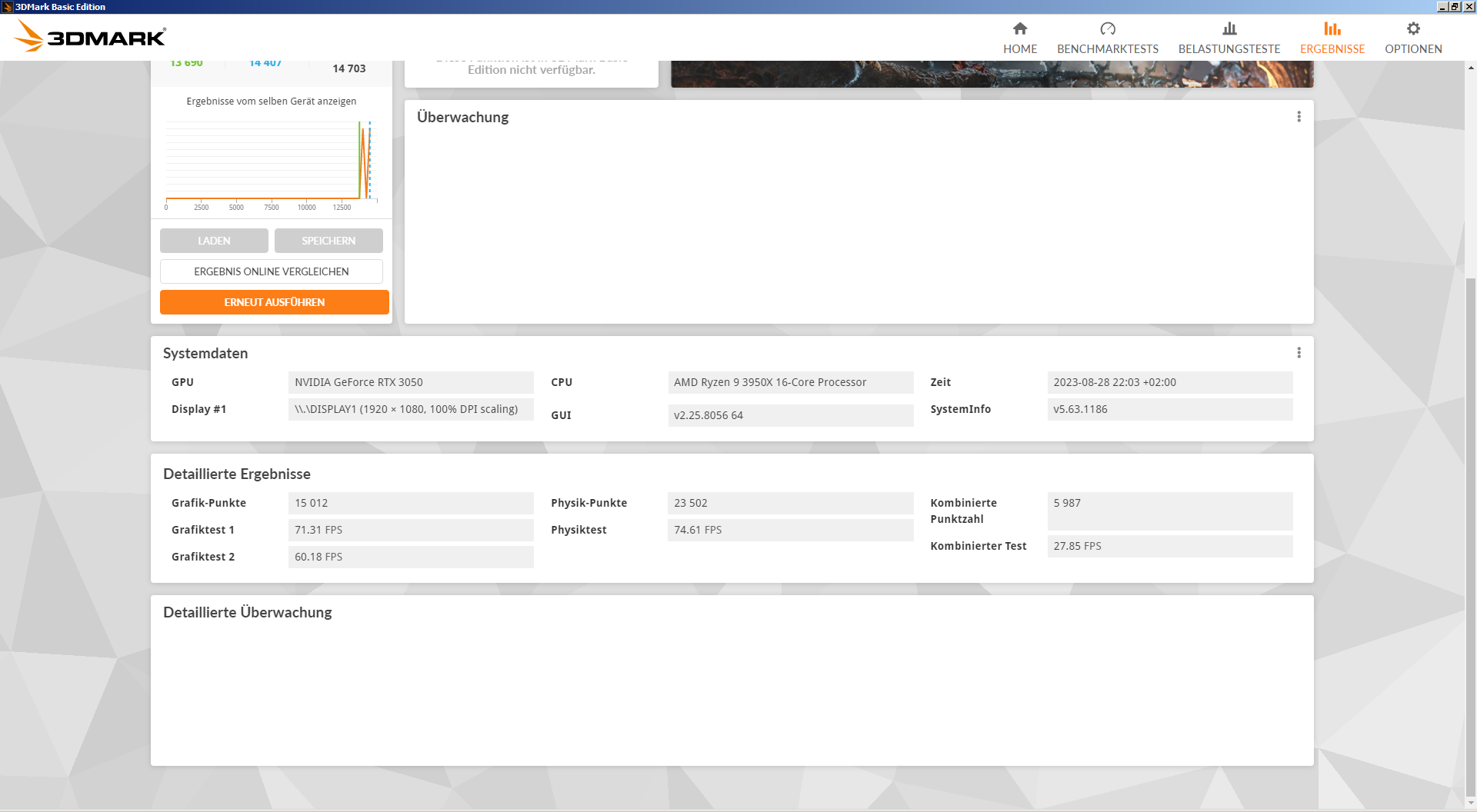Click the SPEICHERN button

(x=328, y=241)
